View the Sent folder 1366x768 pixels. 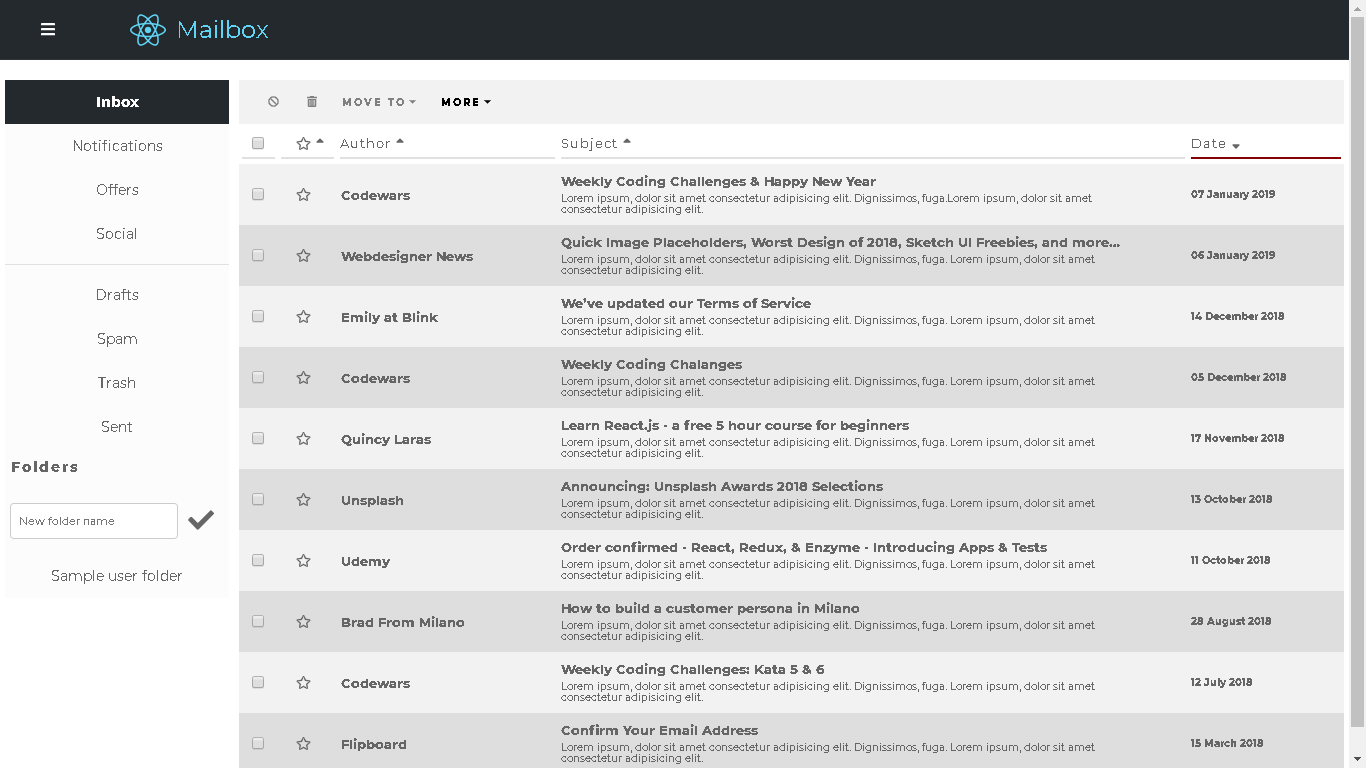(117, 427)
